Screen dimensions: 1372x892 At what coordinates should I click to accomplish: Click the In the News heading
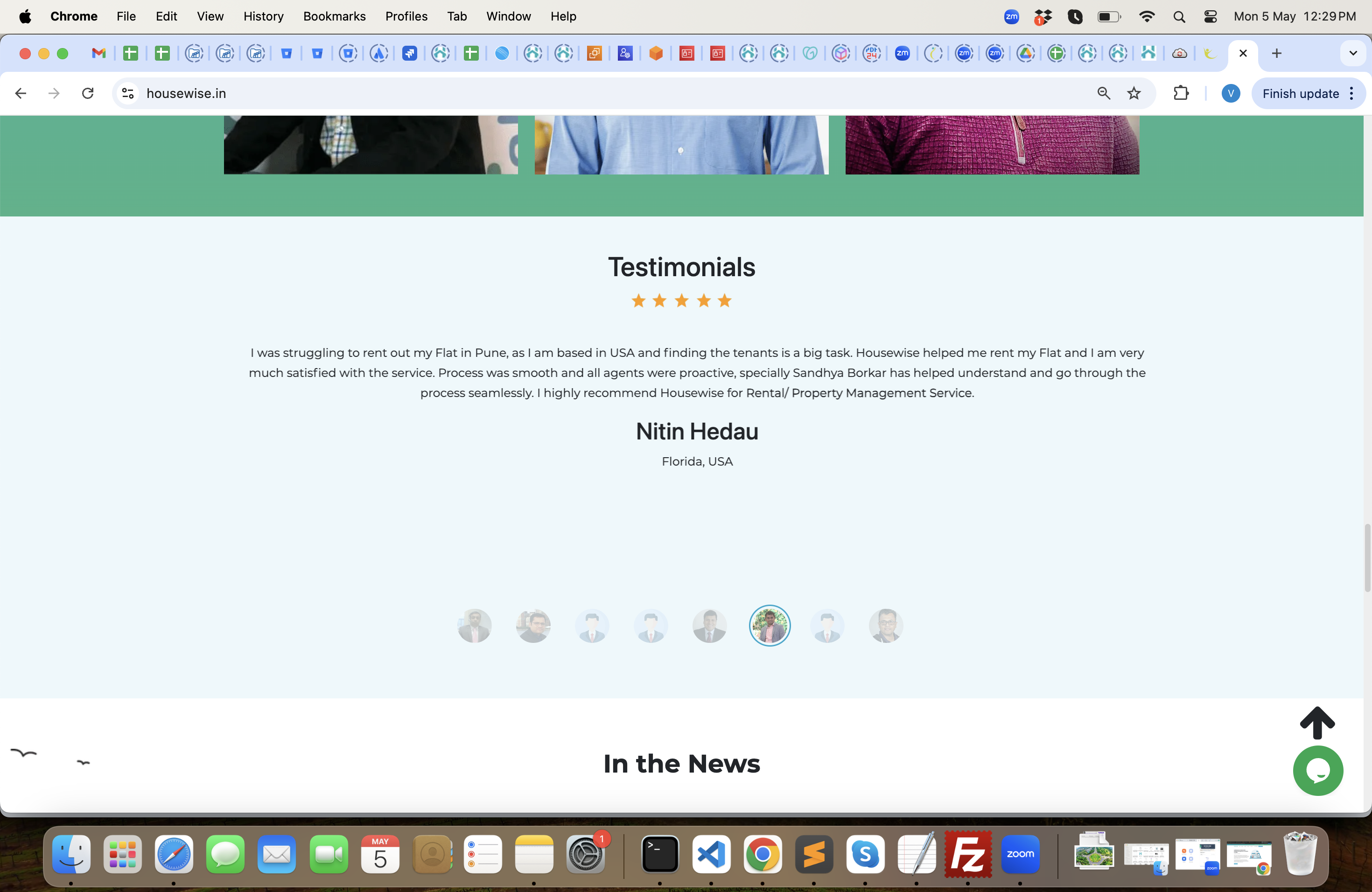pos(682,764)
